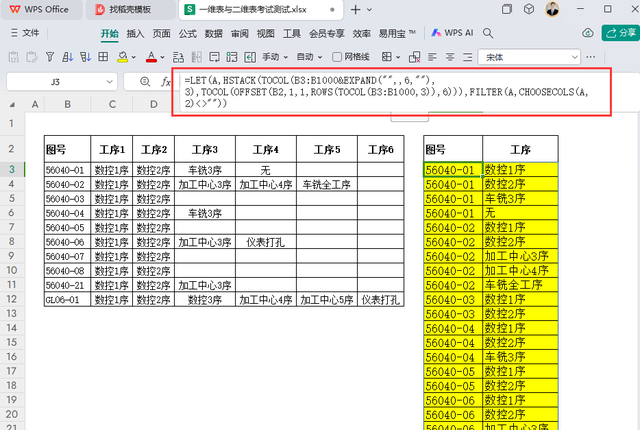Center align text
640x430 pixels.
pyautogui.click(x=450, y=57)
